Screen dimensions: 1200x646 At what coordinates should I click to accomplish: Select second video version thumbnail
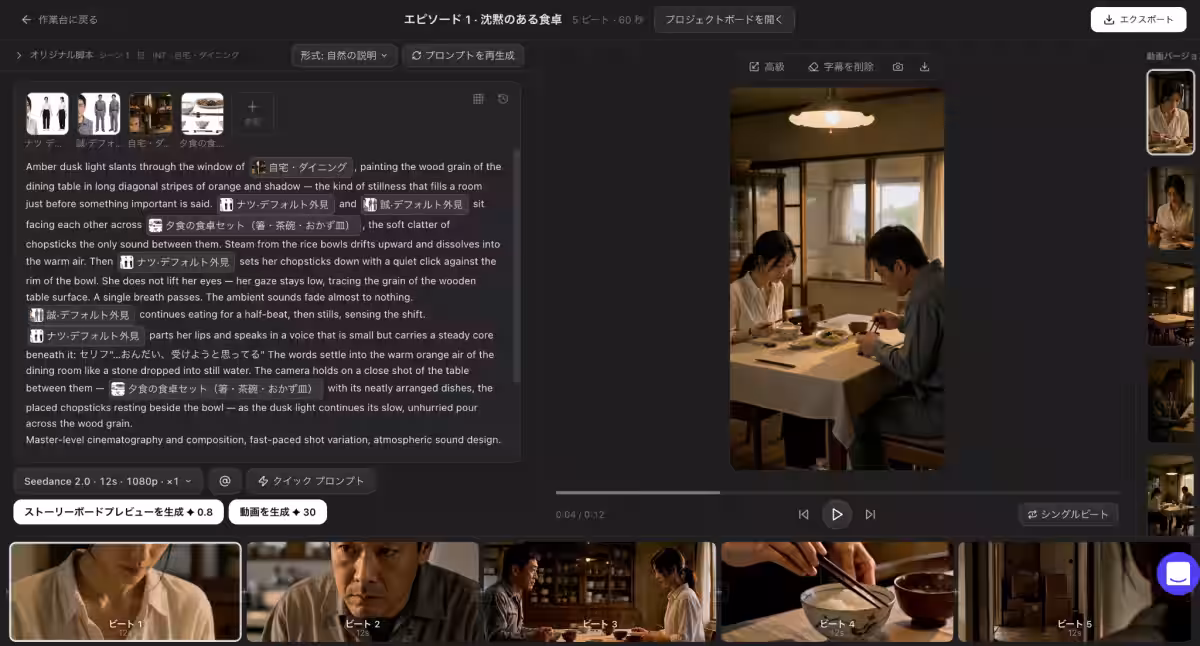(x=1170, y=208)
